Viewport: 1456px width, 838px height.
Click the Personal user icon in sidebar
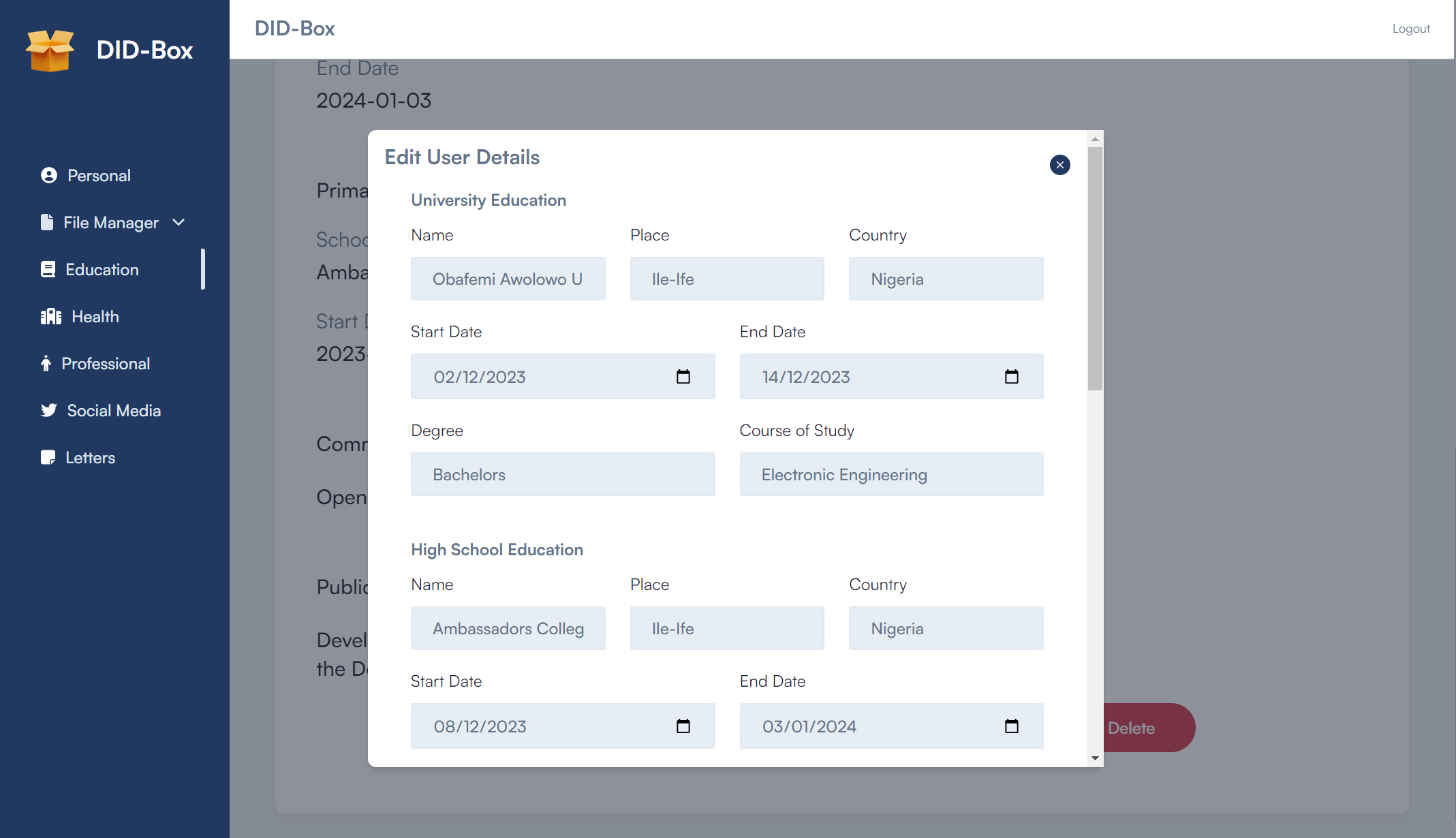point(49,176)
